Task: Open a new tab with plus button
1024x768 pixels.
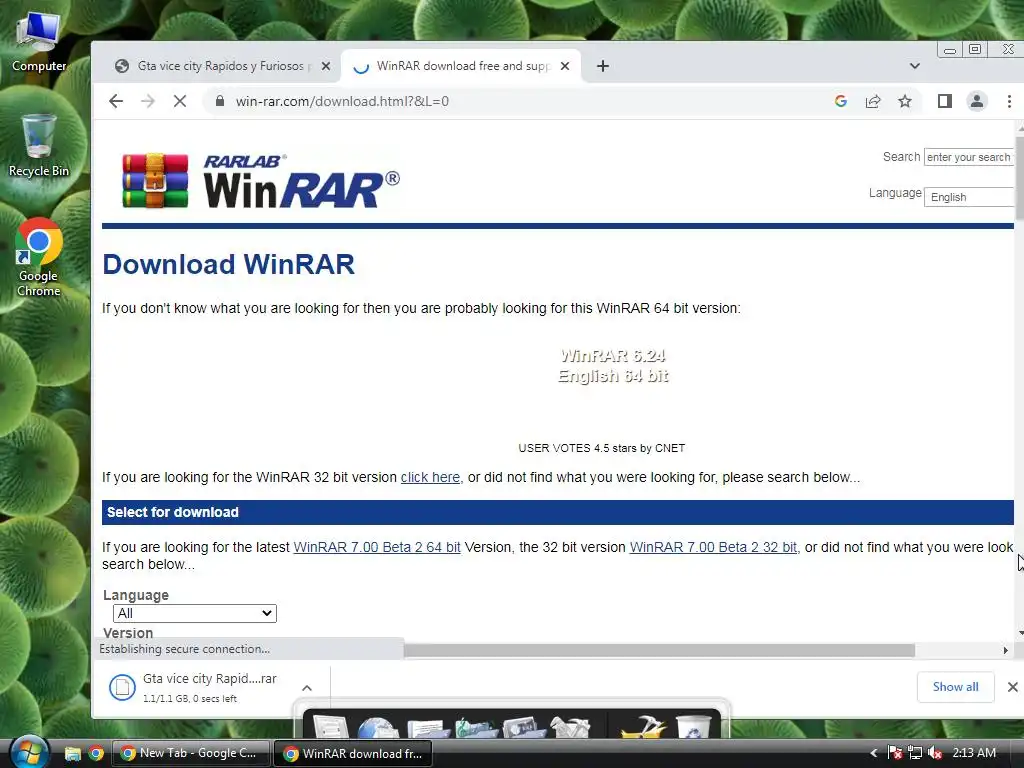Action: click(x=603, y=66)
